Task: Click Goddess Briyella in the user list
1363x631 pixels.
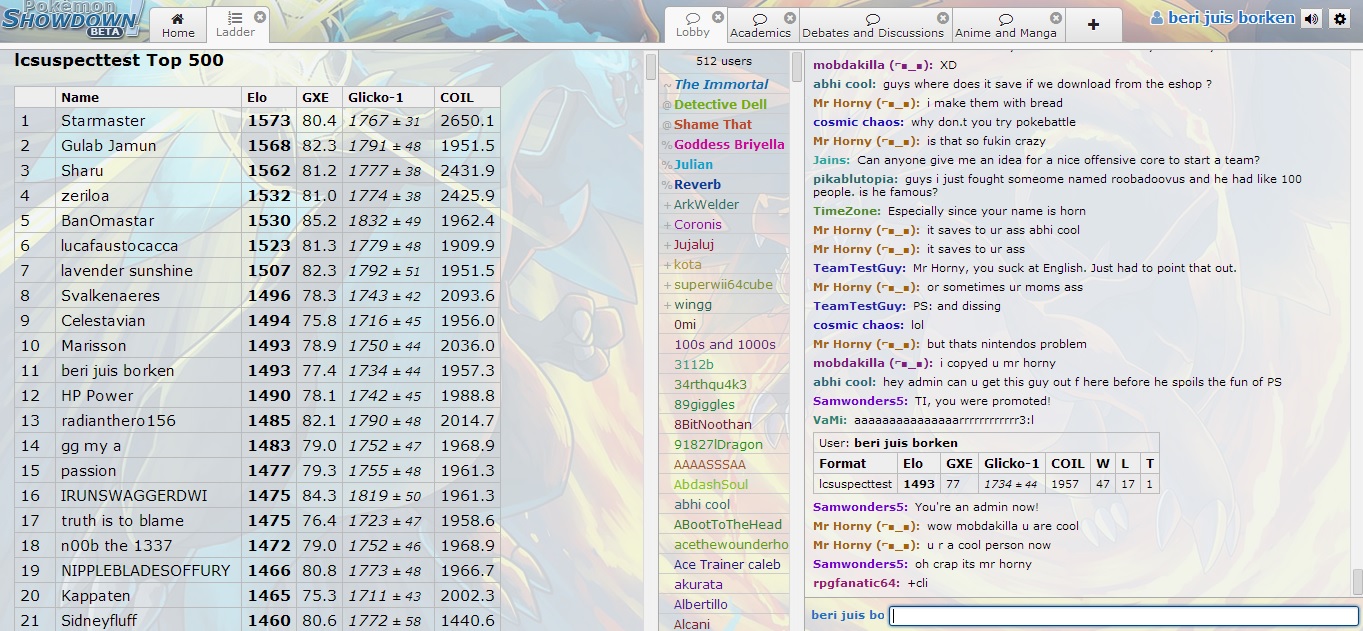Action: click(x=729, y=144)
